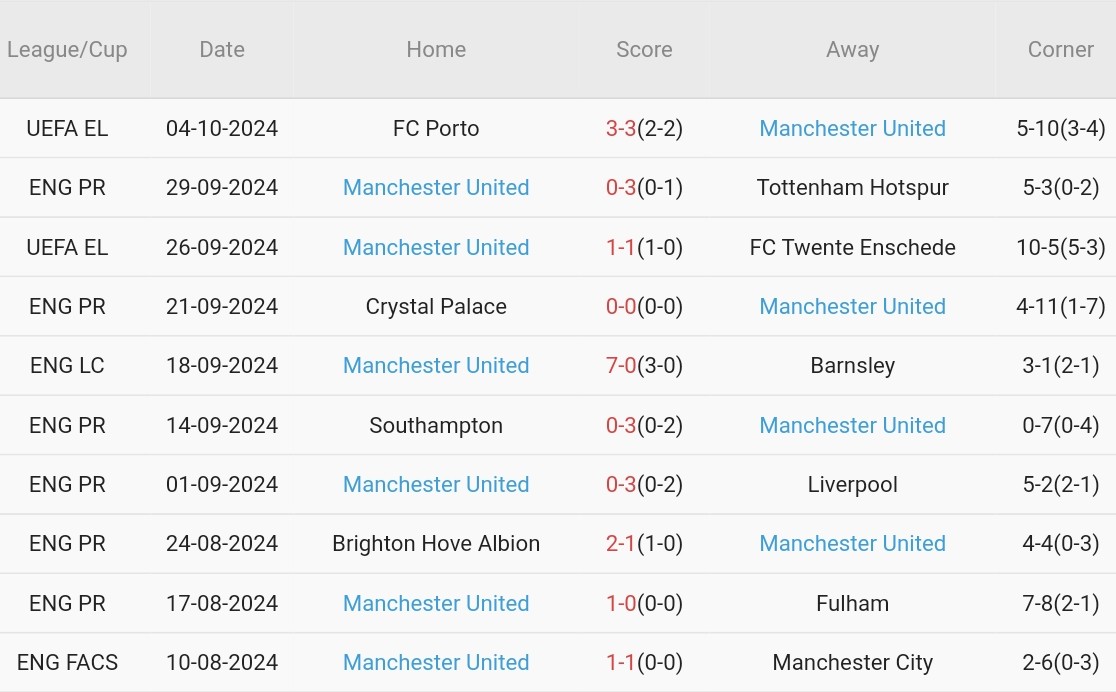Click the 4-11(1-7) corner result

[x=1060, y=306]
